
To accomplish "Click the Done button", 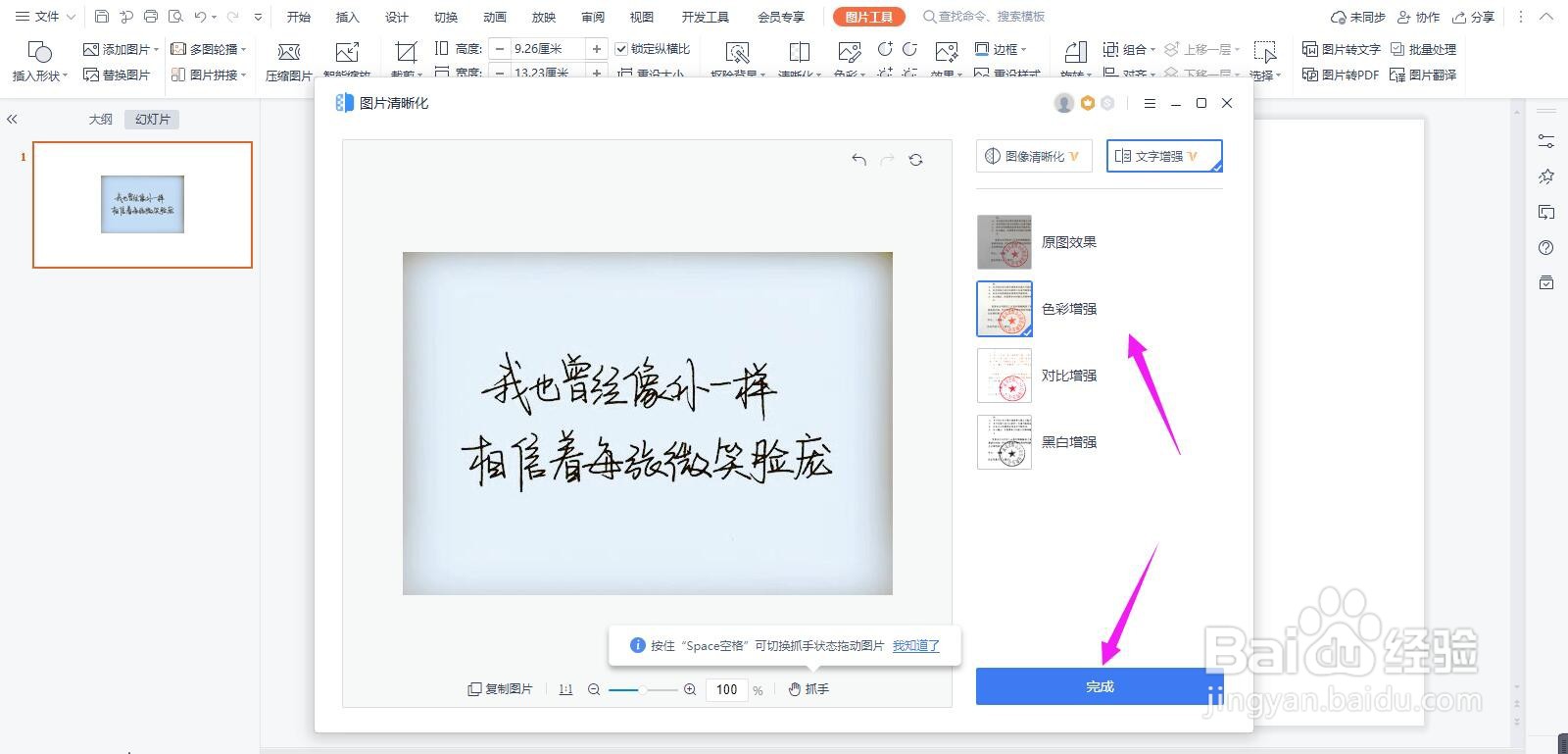I will pos(1100,686).
